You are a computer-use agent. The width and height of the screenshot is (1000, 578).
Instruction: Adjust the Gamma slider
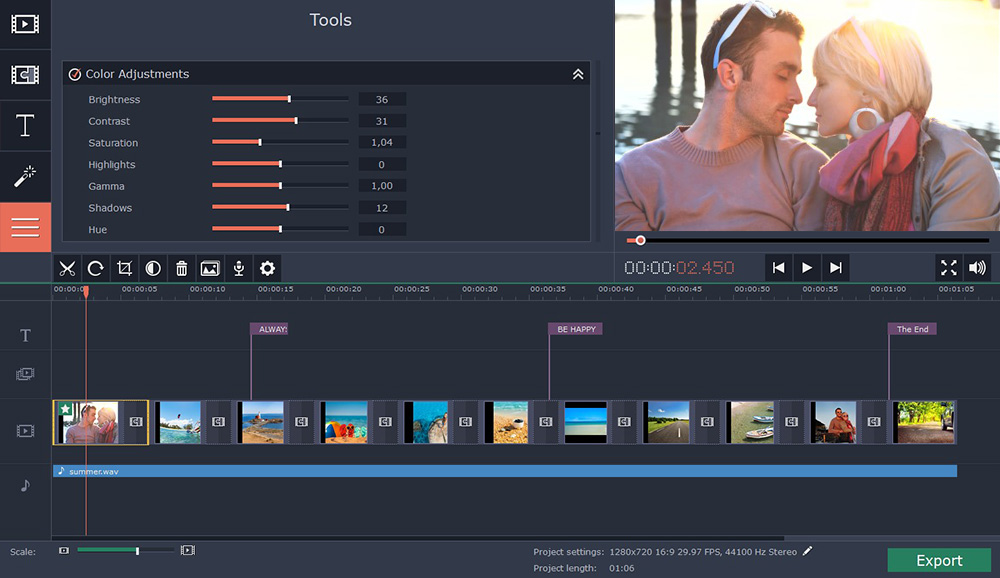coord(280,186)
